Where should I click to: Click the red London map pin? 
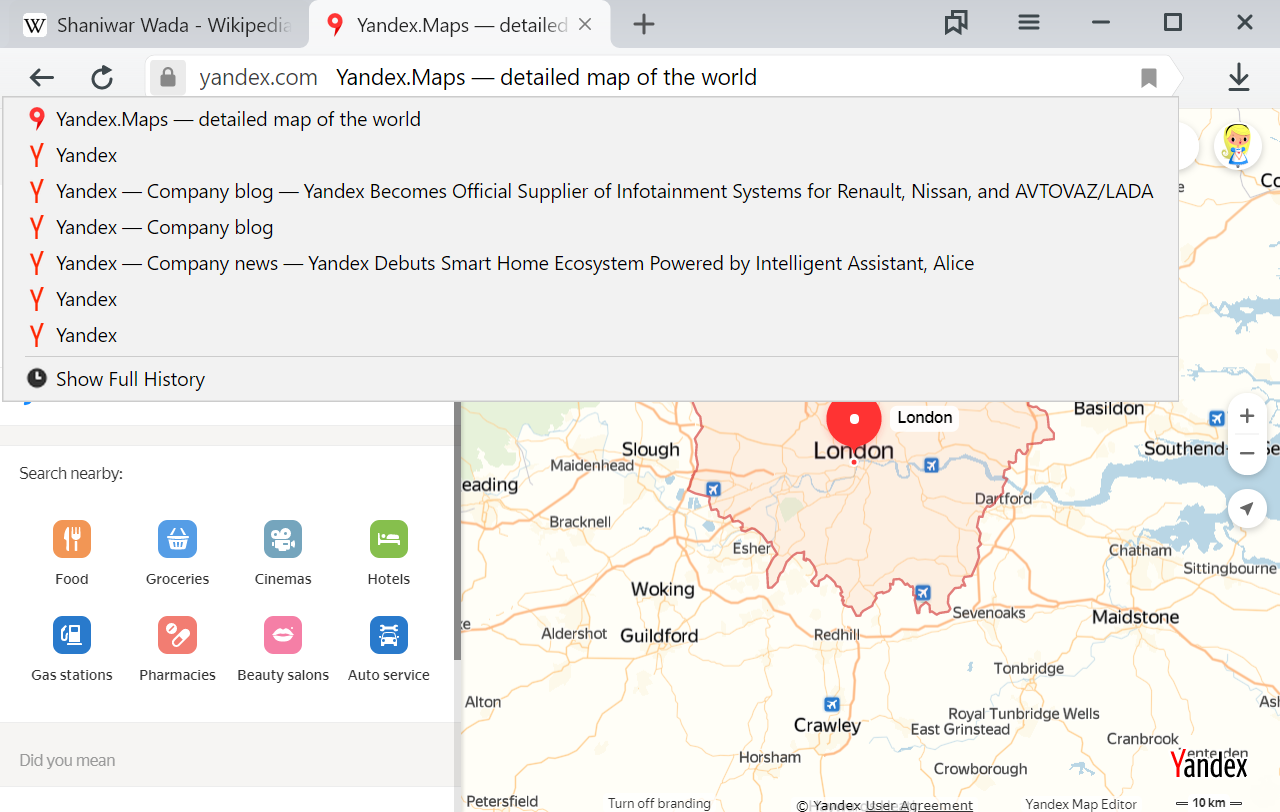point(854,420)
